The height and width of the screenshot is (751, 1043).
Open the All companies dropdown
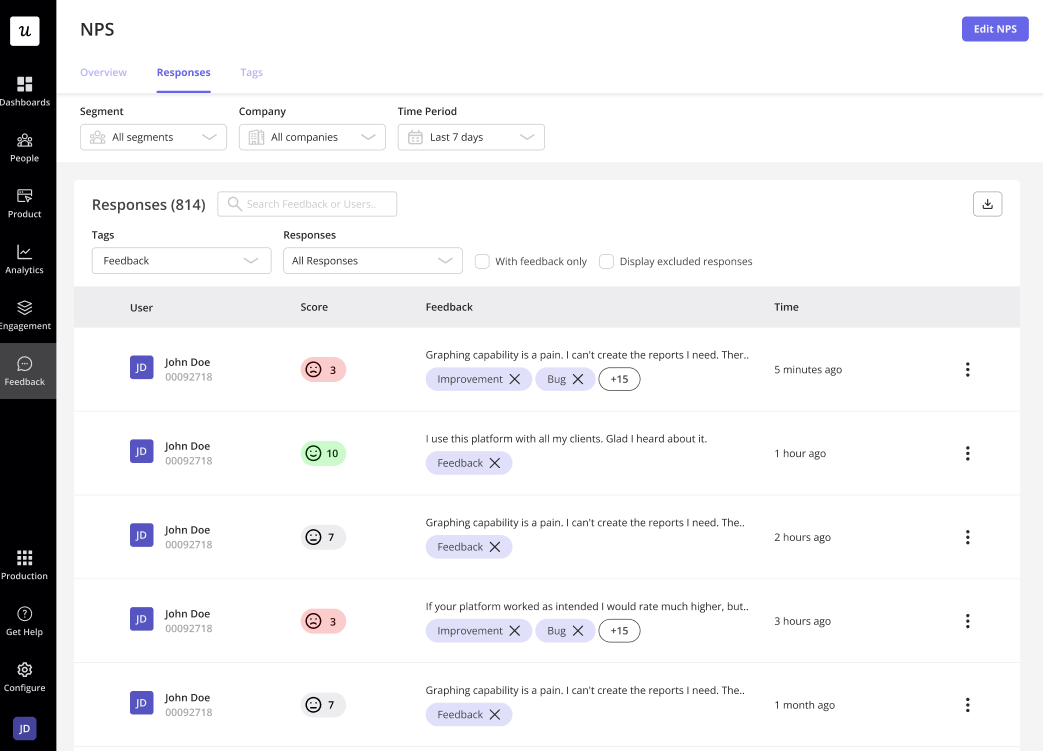312,137
